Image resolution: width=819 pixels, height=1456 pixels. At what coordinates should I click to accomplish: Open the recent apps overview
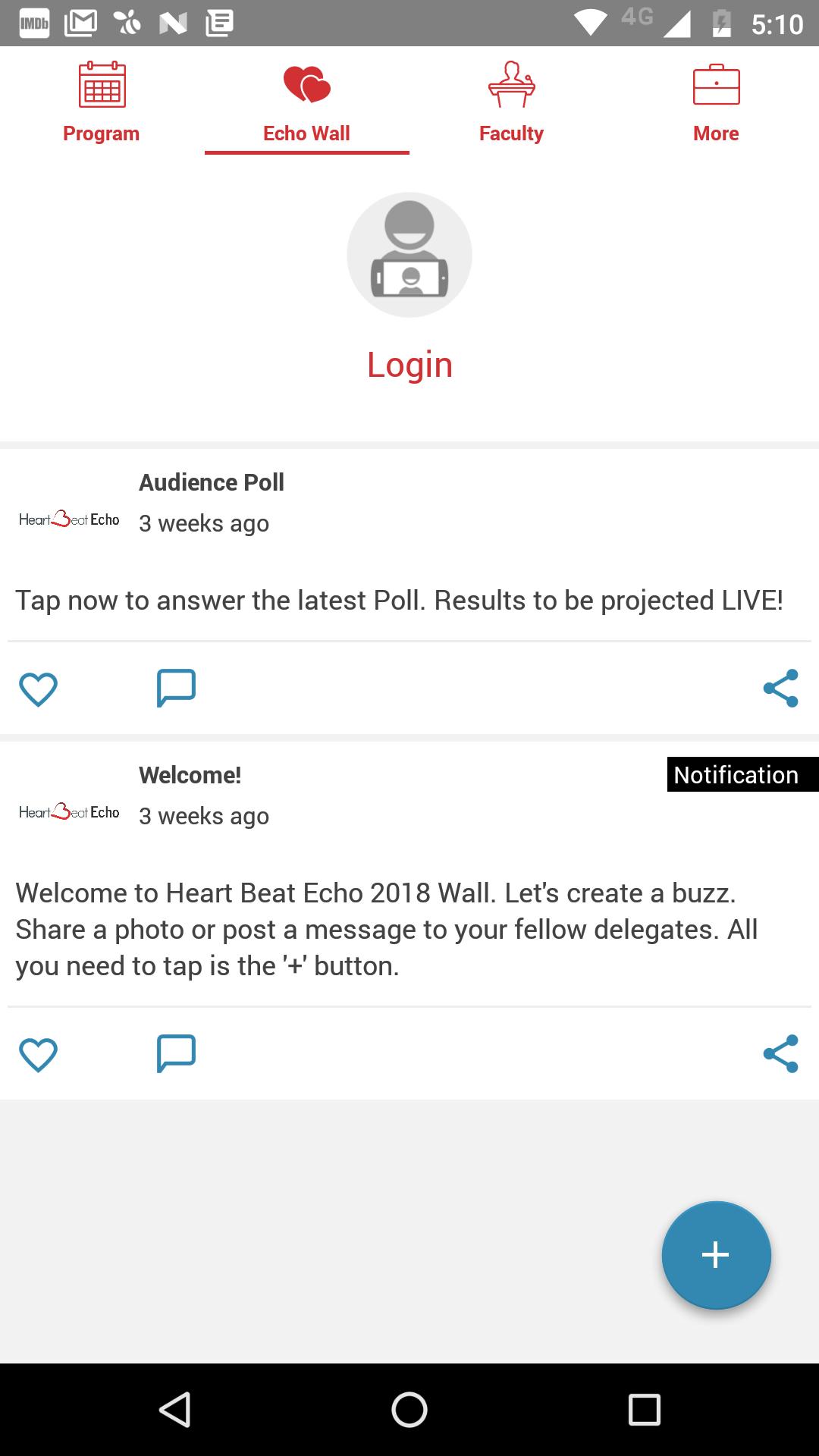644,1410
